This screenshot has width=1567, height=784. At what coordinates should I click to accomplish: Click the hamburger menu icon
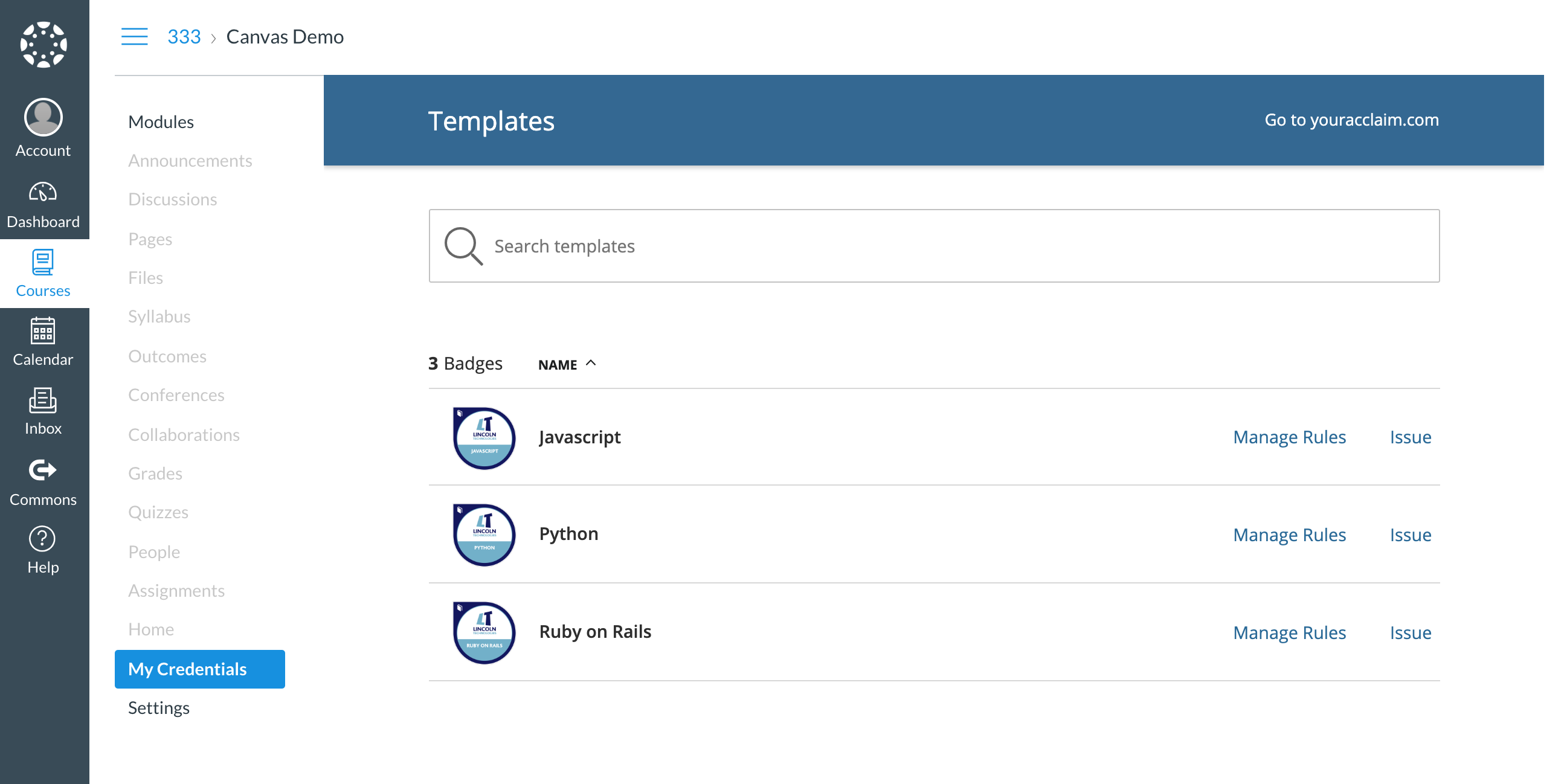click(x=135, y=37)
